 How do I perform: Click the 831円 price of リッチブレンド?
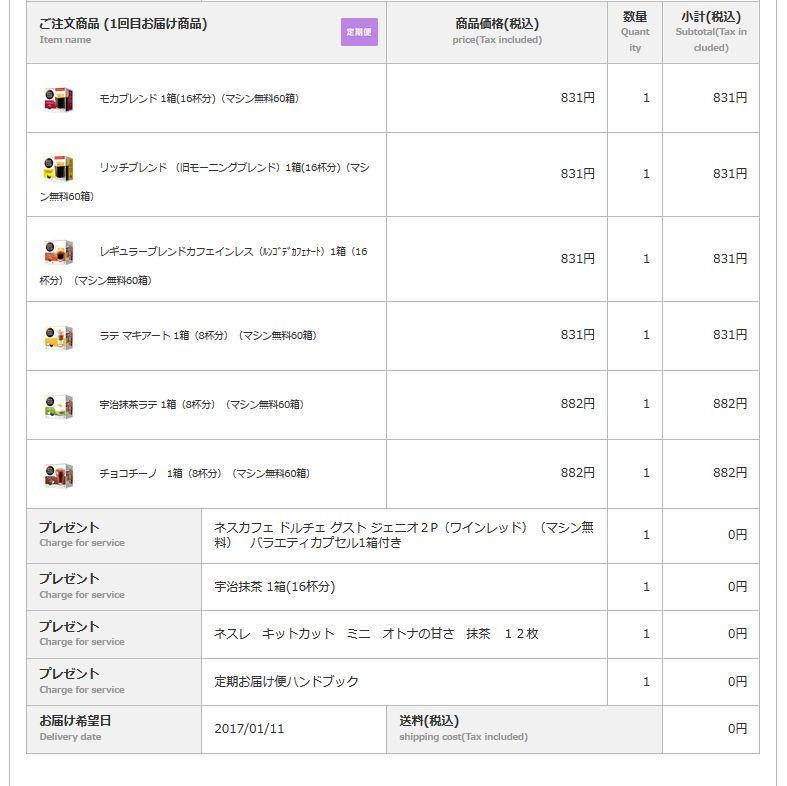click(578, 174)
